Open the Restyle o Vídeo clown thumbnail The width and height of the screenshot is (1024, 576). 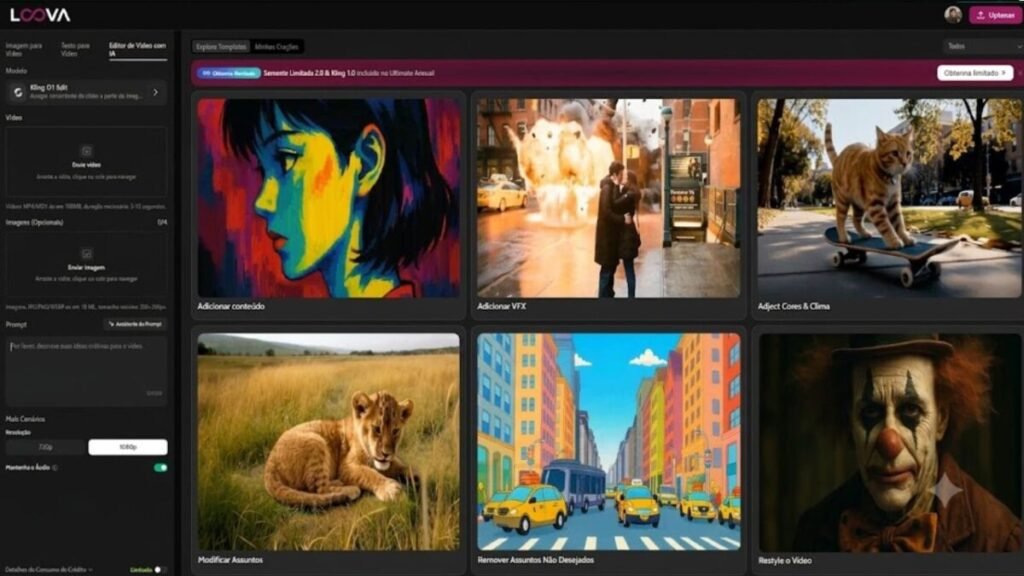pos(889,442)
